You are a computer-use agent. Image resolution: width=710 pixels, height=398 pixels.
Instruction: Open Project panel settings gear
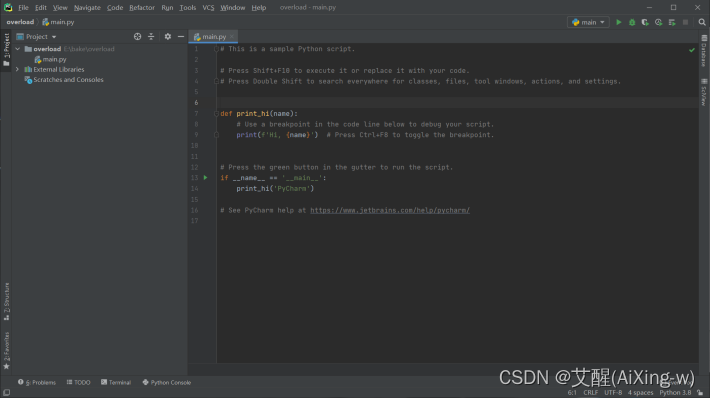click(x=168, y=37)
